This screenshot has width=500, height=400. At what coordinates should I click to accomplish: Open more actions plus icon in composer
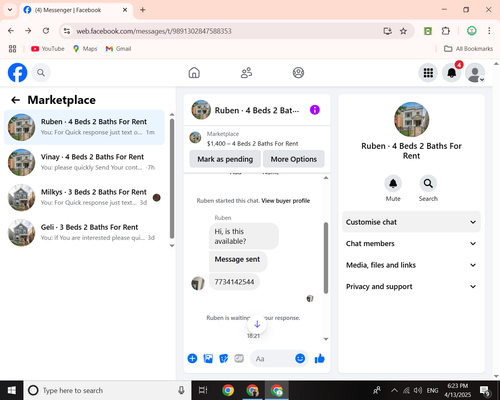(x=192, y=358)
